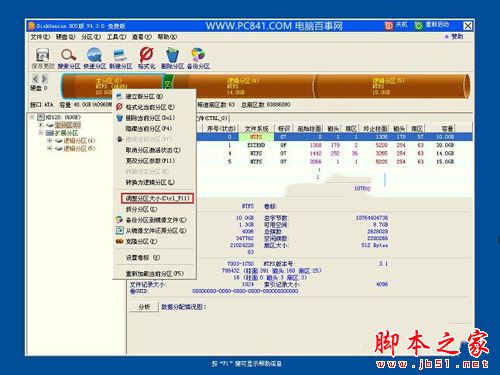Click the 搜索分区 magnifier toolbar icon
The image size is (500, 375).
pyautogui.click(x=69, y=55)
